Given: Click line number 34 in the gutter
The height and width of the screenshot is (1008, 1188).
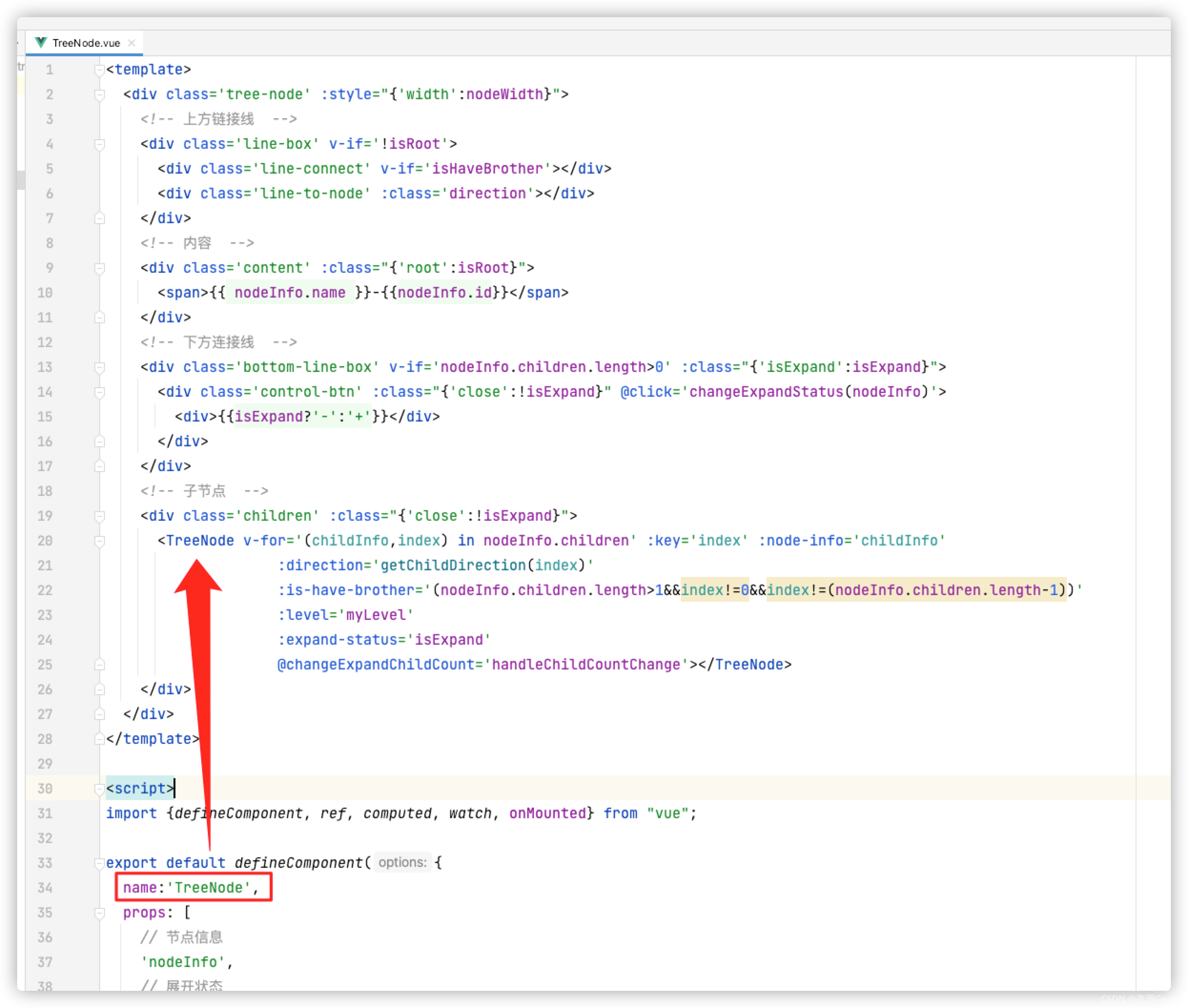Looking at the screenshot, I should [44, 887].
